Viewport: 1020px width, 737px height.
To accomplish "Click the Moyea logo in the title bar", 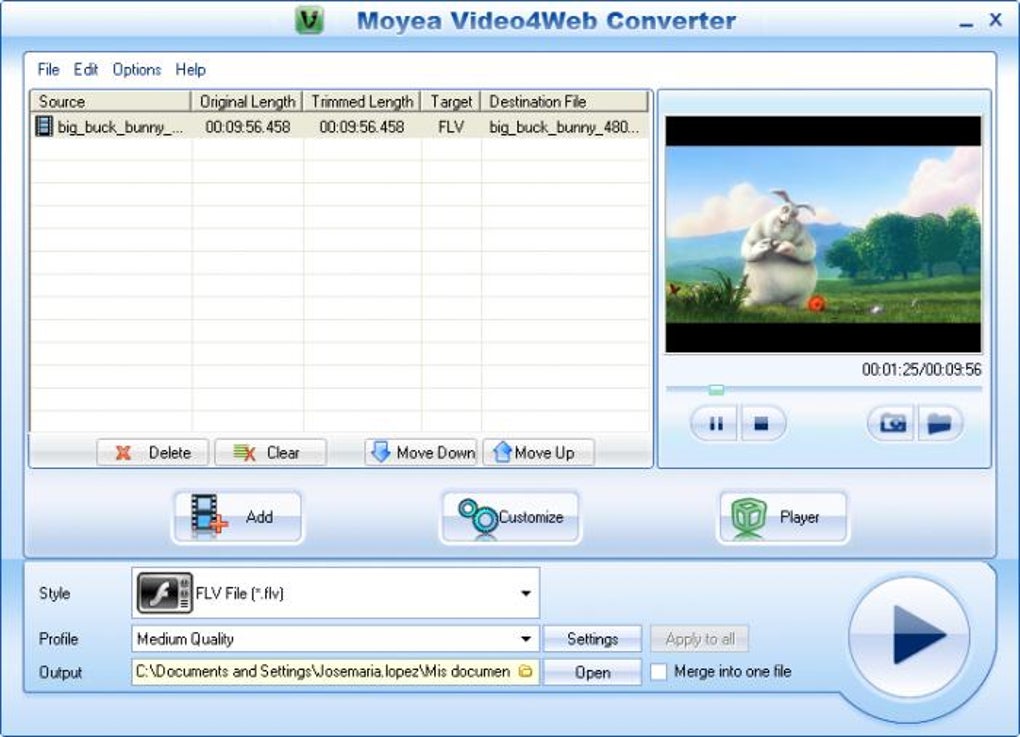I will pos(309,19).
